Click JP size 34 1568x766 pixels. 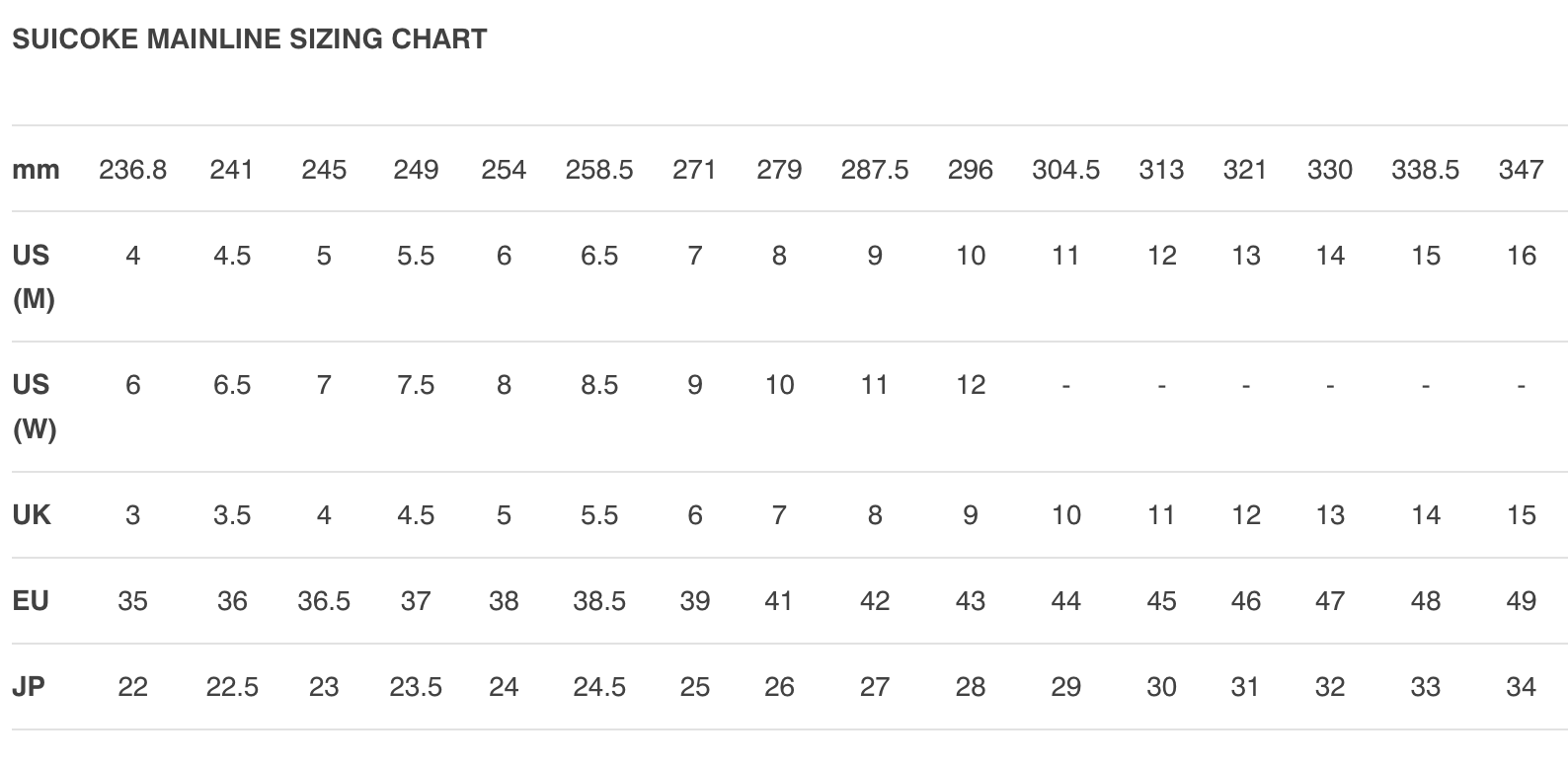tap(1522, 687)
